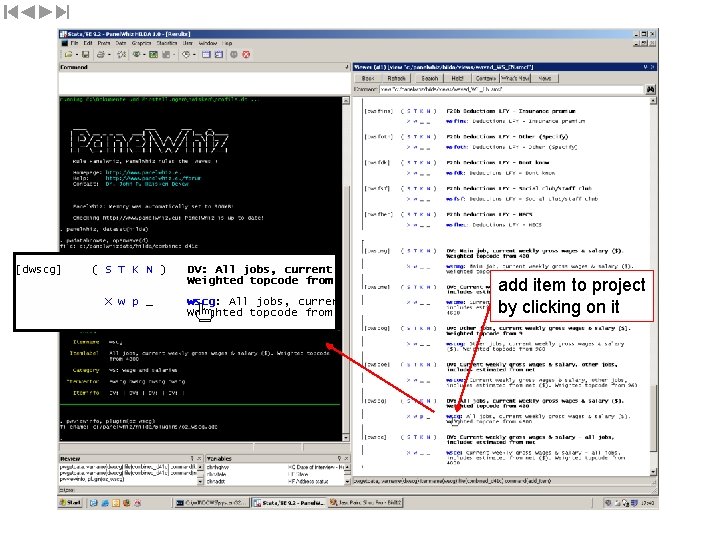Click the red Break toolbar icon

[x=246, y=55]
